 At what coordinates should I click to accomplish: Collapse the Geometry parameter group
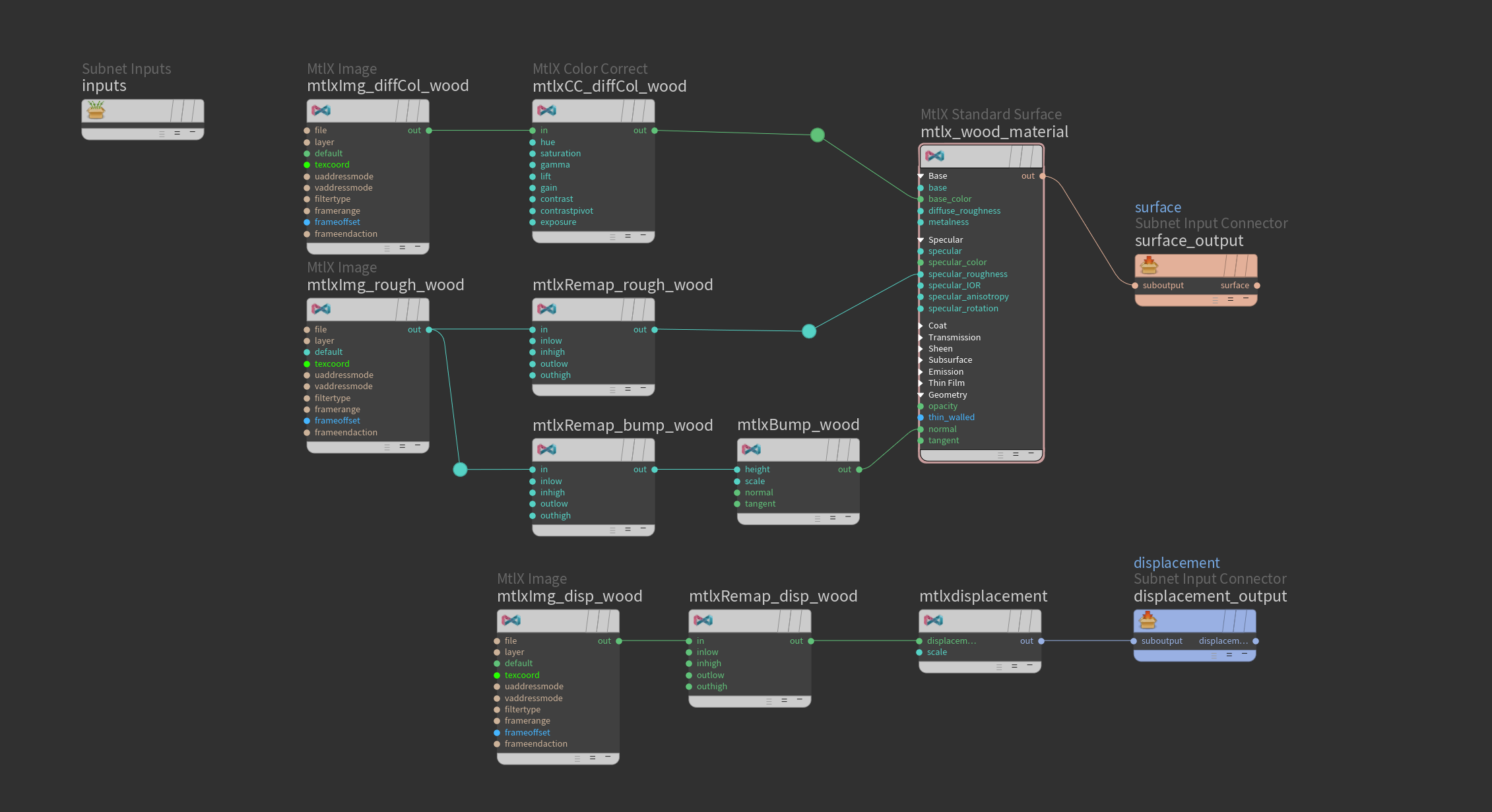click(921, 395)
